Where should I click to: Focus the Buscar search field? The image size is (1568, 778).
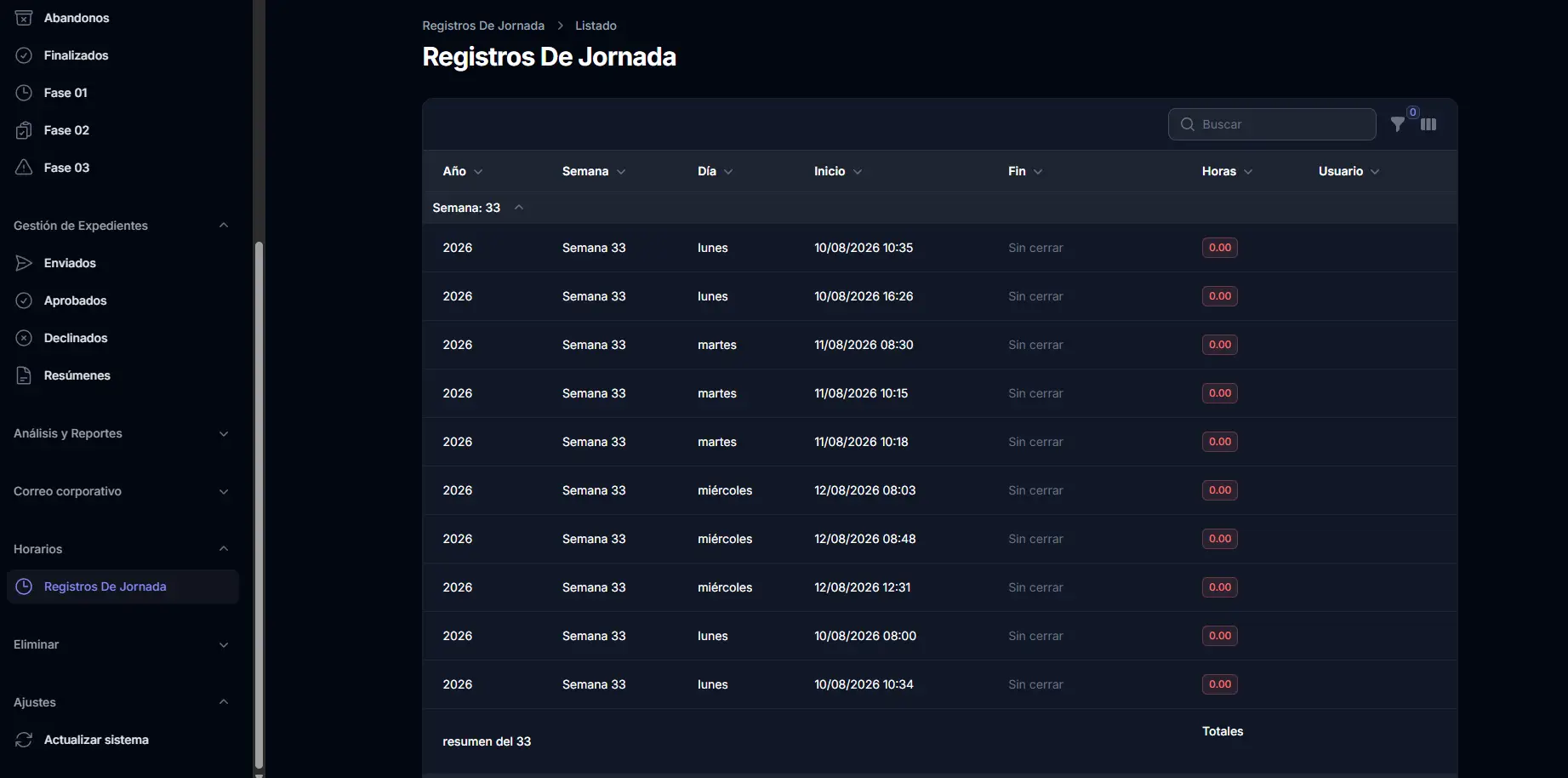(1272, 124)
